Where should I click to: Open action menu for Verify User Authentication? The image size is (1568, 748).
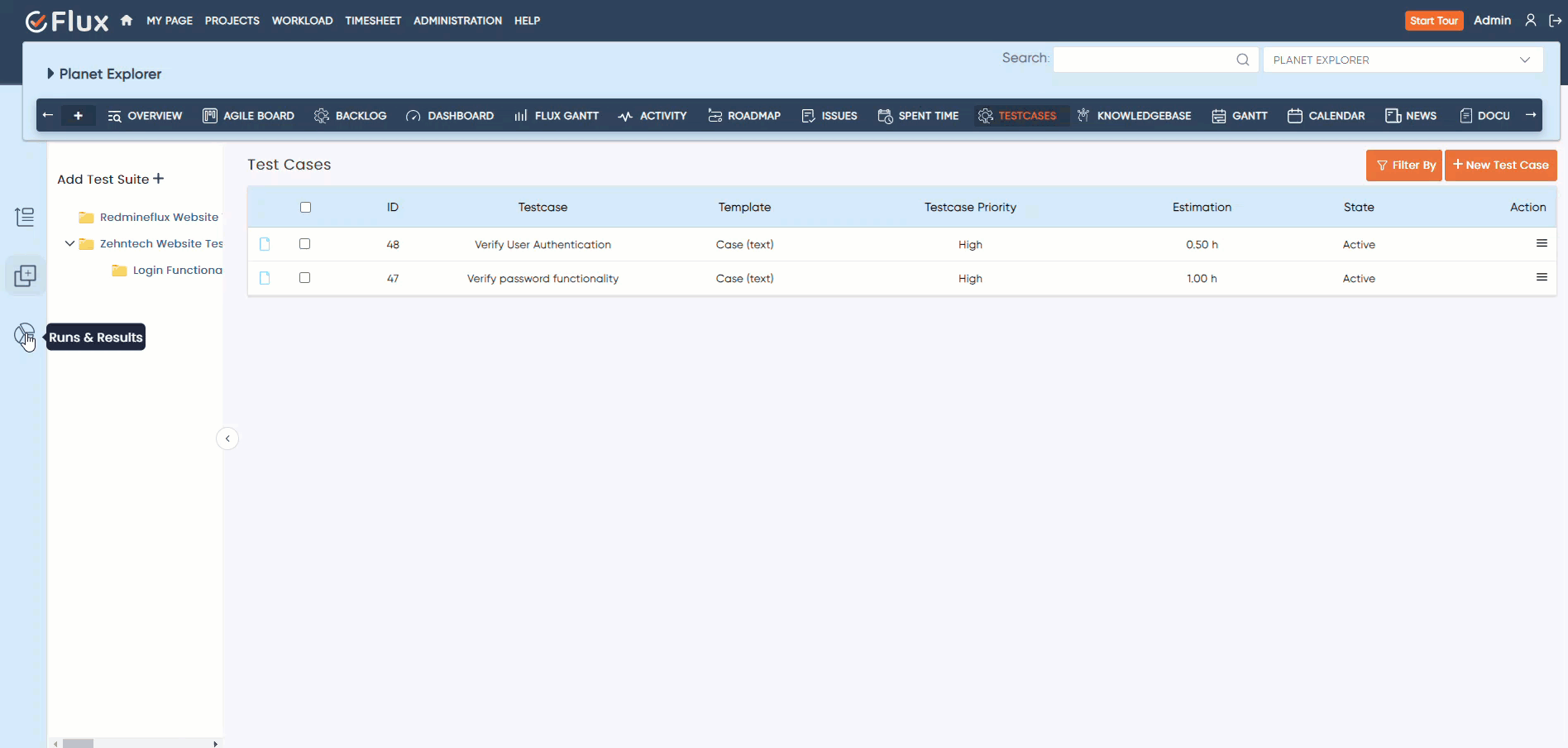coord(1541,243)
